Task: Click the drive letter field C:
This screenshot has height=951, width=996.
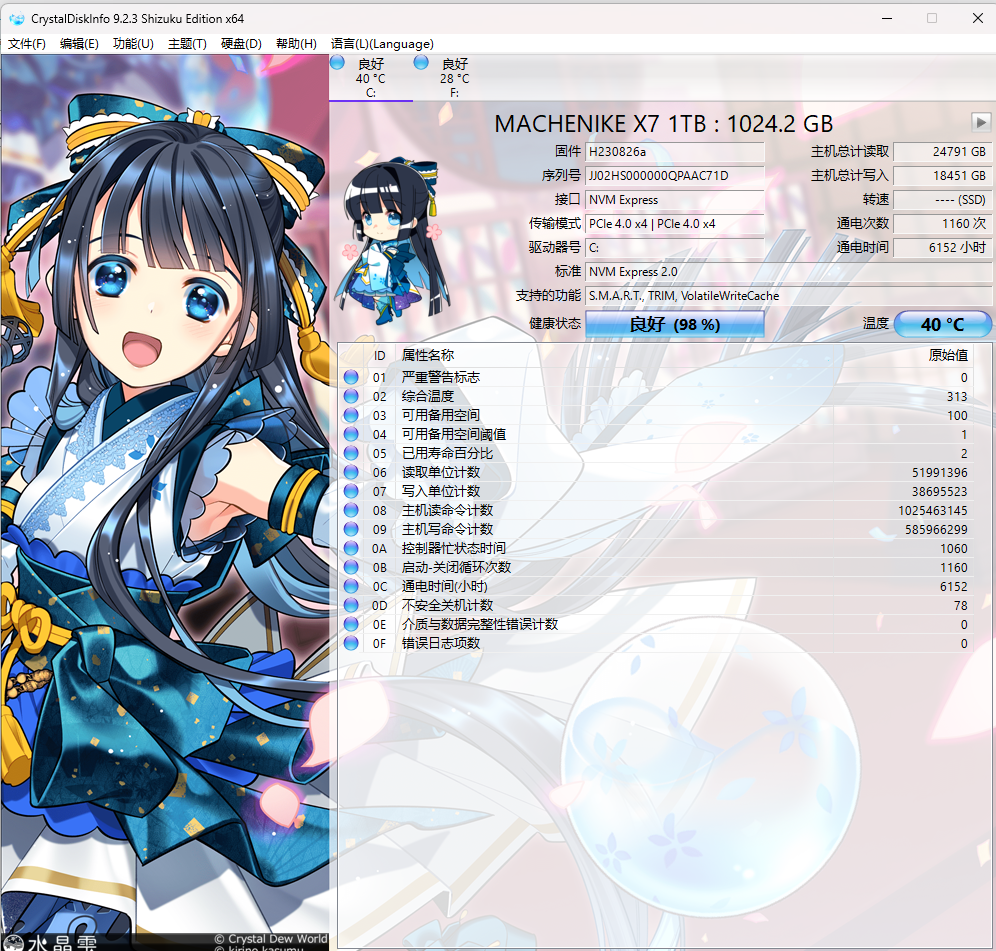Action: [x=675, y=248]
